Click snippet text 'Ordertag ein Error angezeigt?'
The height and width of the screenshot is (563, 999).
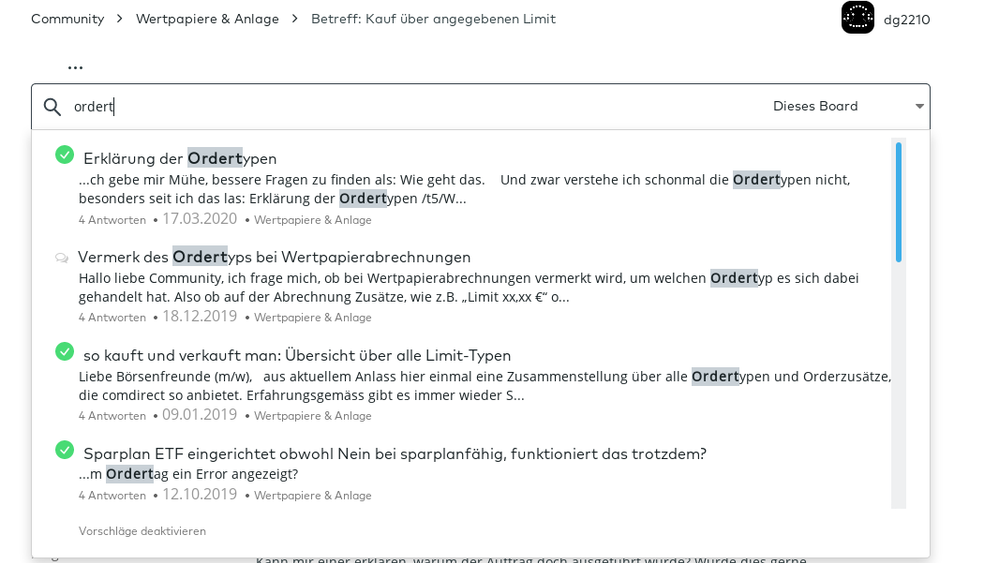(x=202, y=474)
